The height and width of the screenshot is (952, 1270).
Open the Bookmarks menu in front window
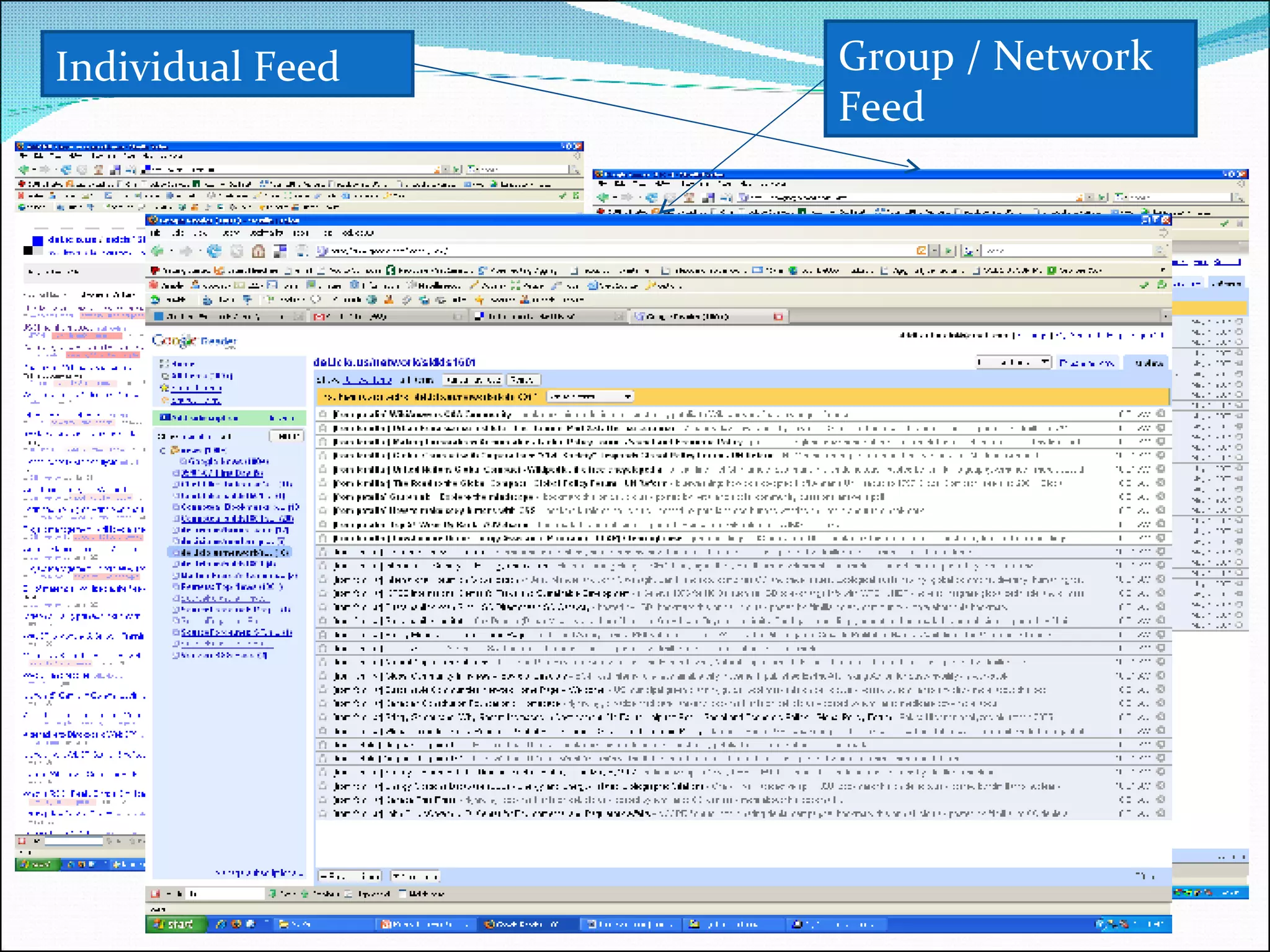pos(266,233)
